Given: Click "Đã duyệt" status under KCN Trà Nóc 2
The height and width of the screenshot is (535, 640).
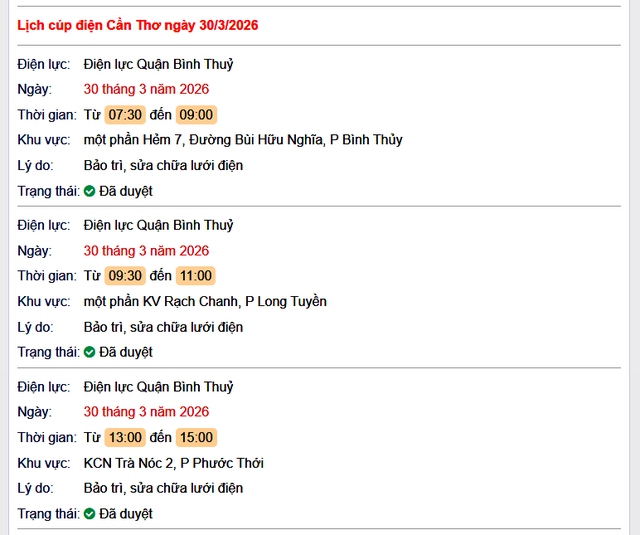Looking at the screenshot, I should [x=126, y=514].
